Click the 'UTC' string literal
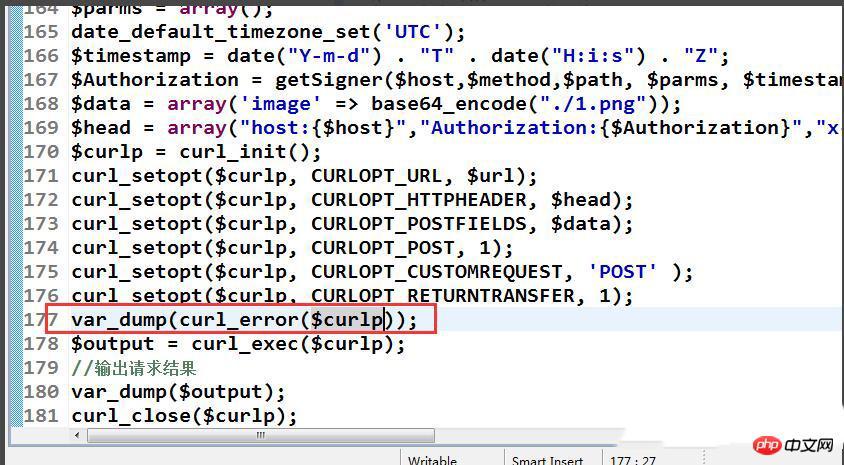Image resolution: width=844 pixels, height=465 pixels. click(x=412, y=32)
